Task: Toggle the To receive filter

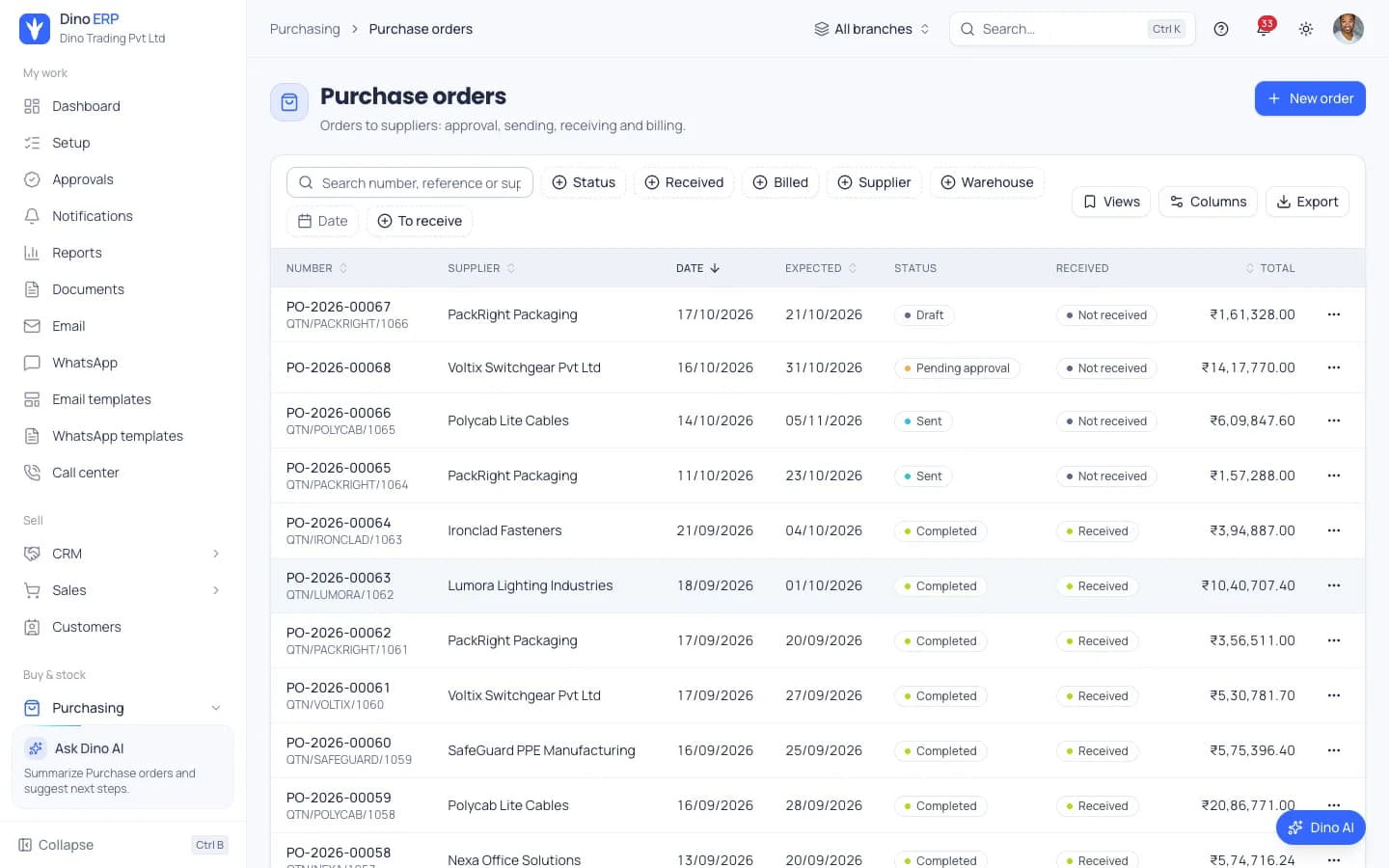Action: 420,221
